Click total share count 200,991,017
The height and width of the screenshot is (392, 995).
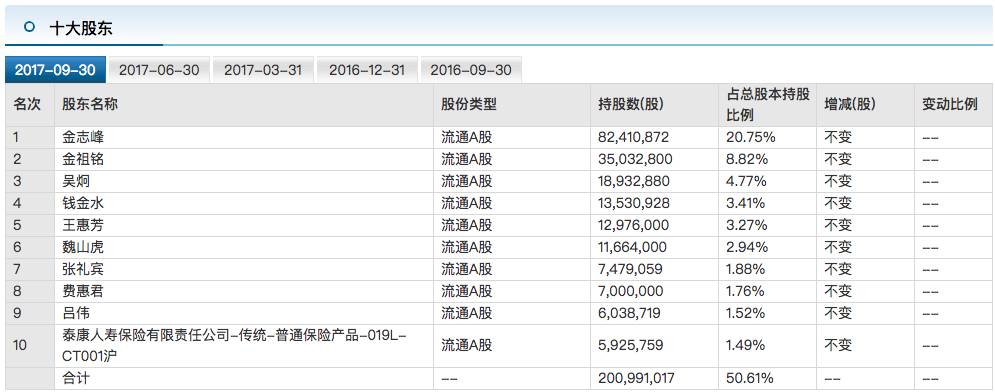click(636, 379)
